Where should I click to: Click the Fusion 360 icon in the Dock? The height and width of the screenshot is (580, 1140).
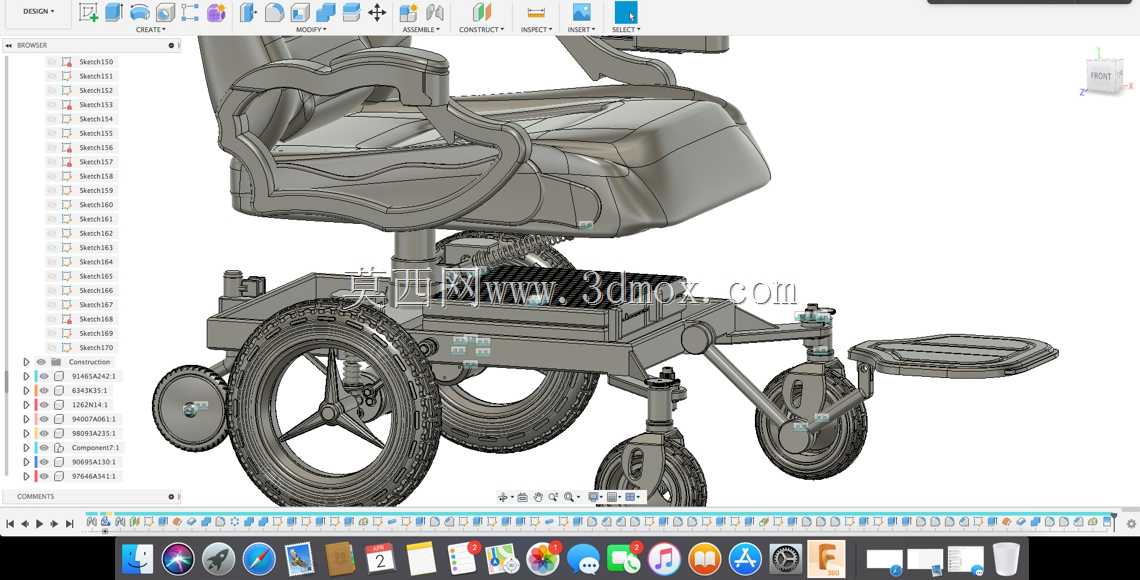826,560
